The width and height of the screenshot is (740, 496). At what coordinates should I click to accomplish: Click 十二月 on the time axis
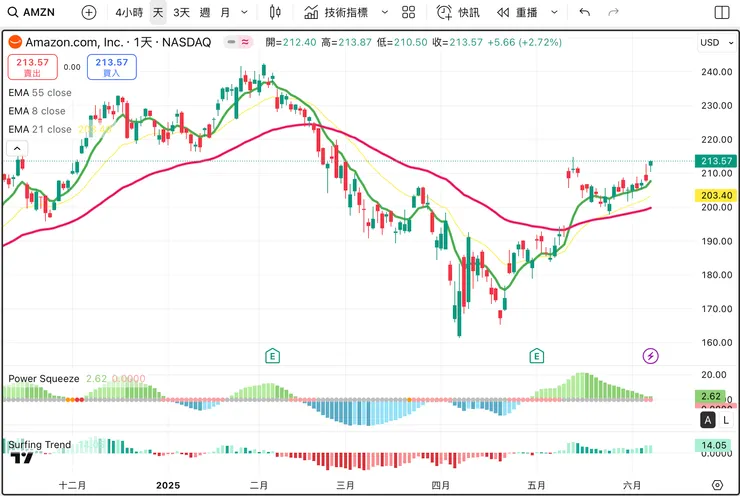[x=72, y=485]
